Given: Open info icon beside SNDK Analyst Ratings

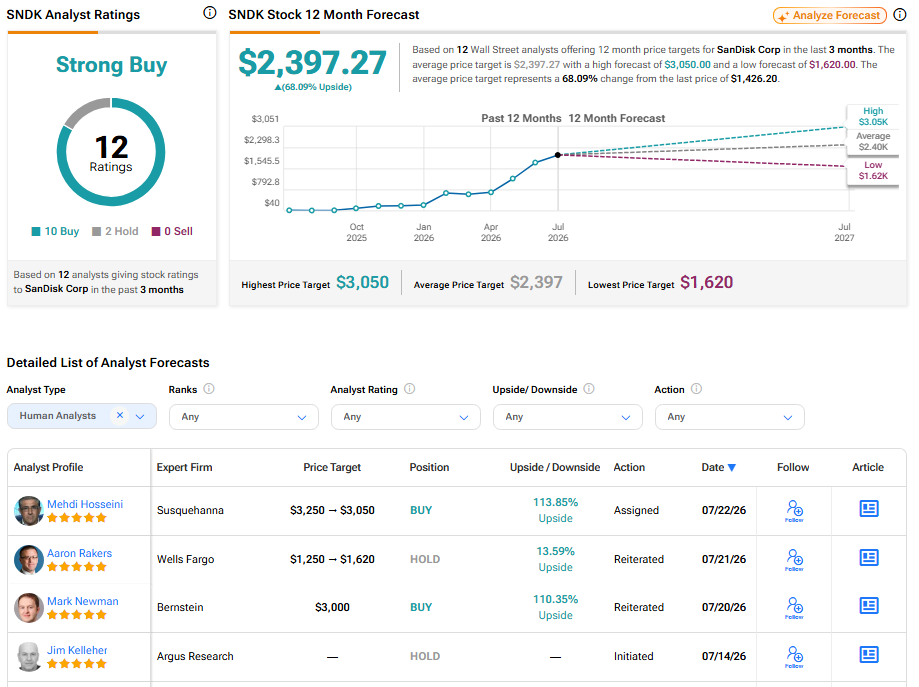Looking at the screenshot, I should click(x=210, y=13).
